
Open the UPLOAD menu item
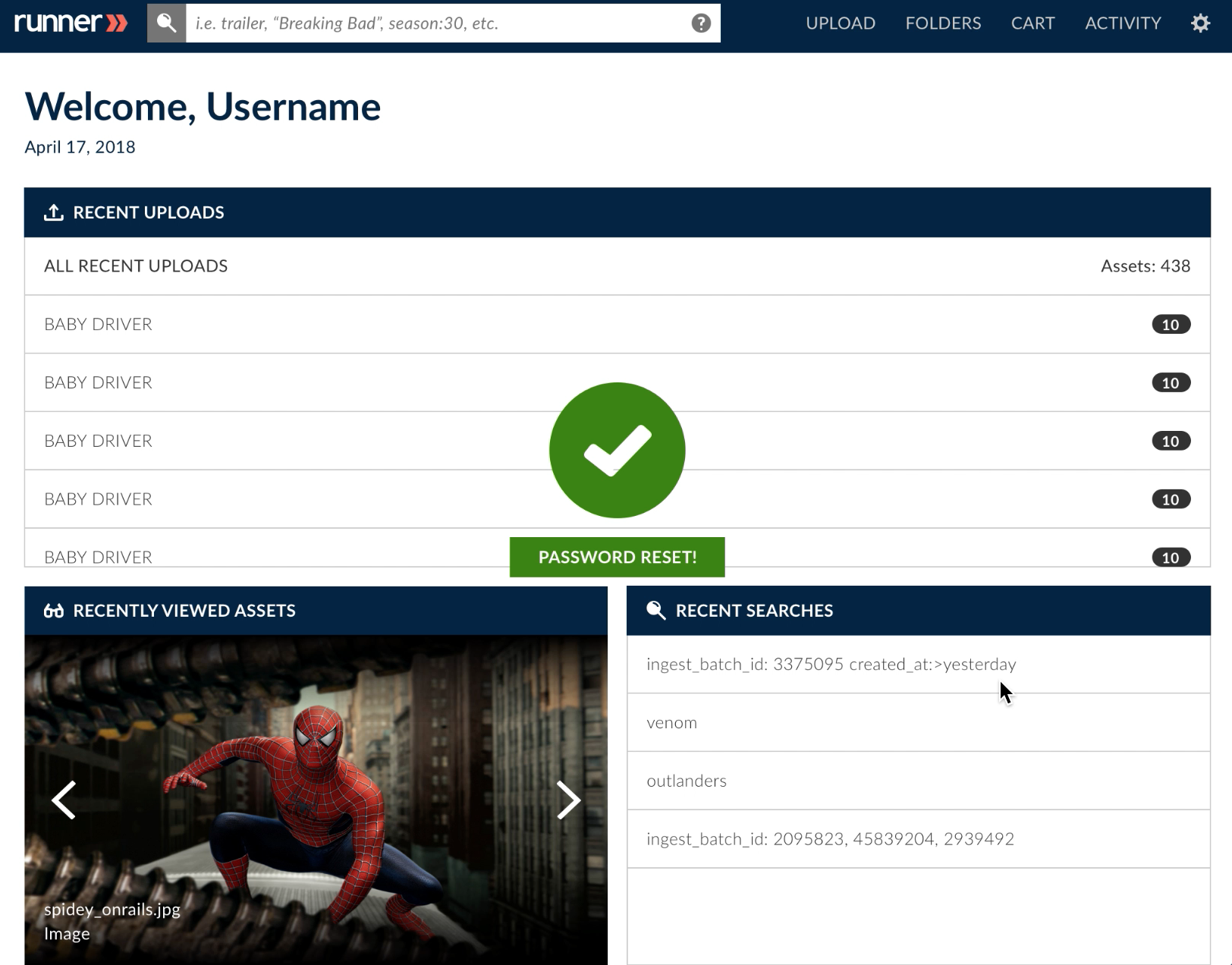(x=841, y=23)
